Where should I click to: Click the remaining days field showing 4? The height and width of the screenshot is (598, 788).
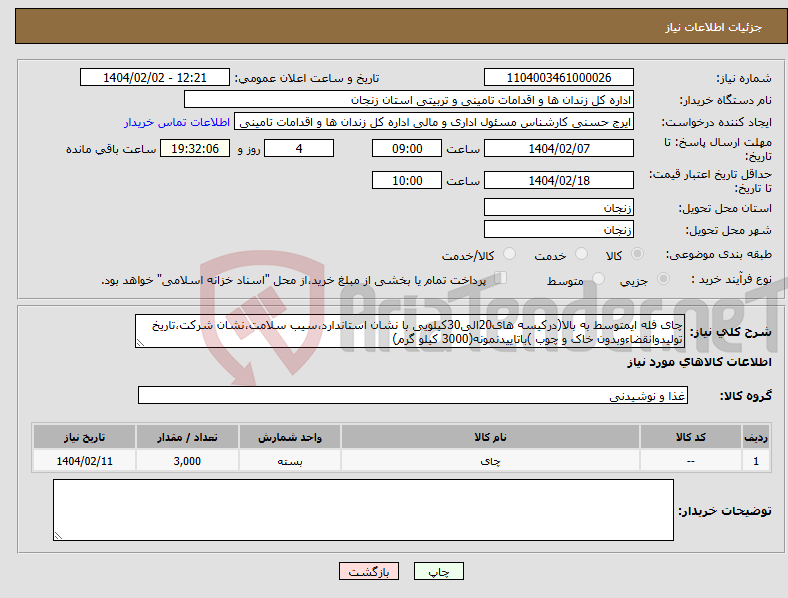point(299,148)
